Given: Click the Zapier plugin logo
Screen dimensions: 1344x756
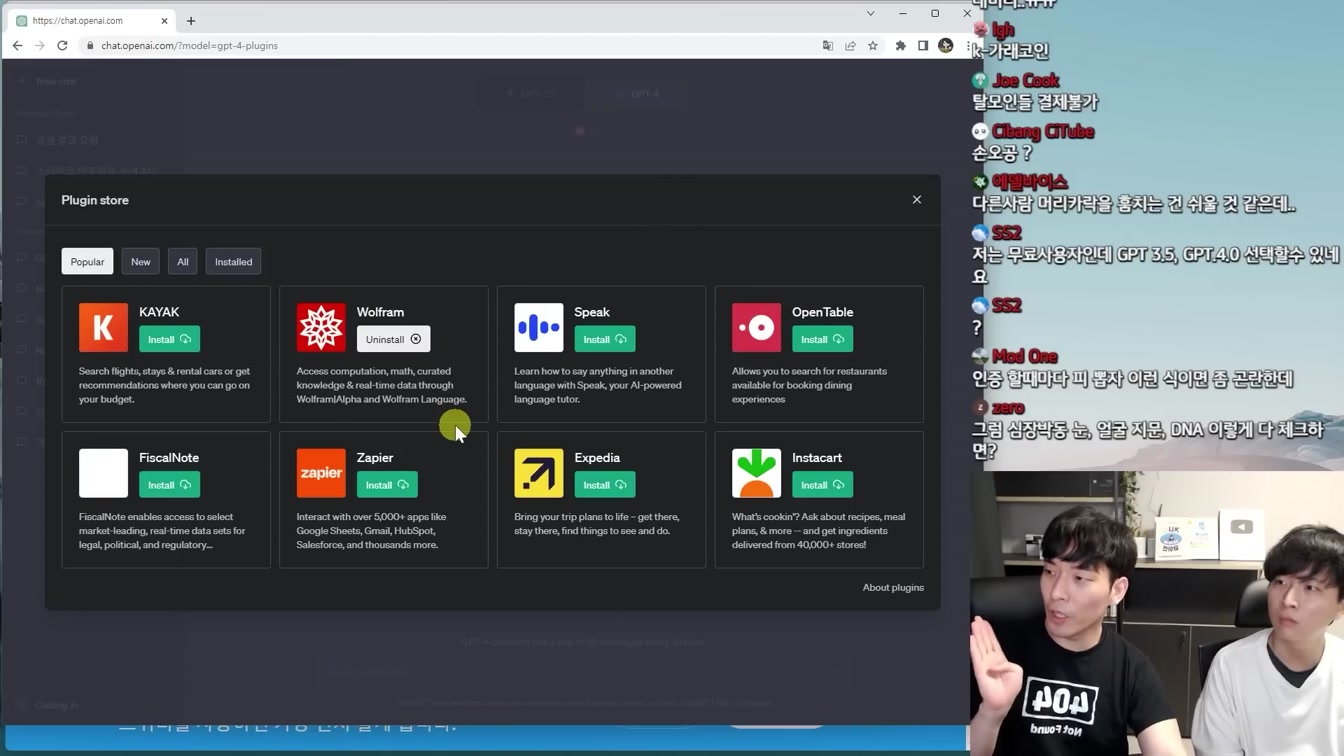Looking at the screenshot, I should point(321,473).
